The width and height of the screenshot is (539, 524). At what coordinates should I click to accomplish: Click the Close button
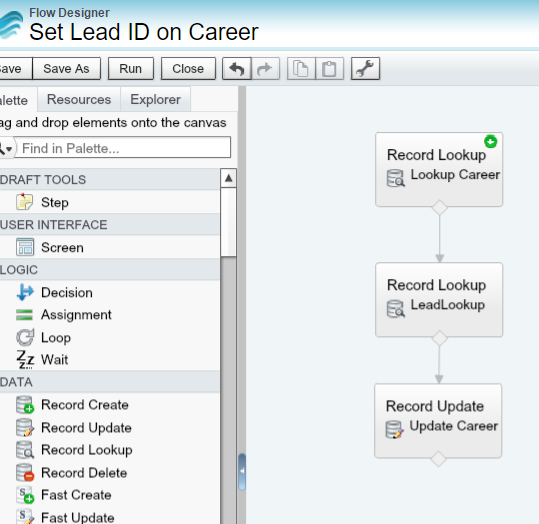click(188, 69)
